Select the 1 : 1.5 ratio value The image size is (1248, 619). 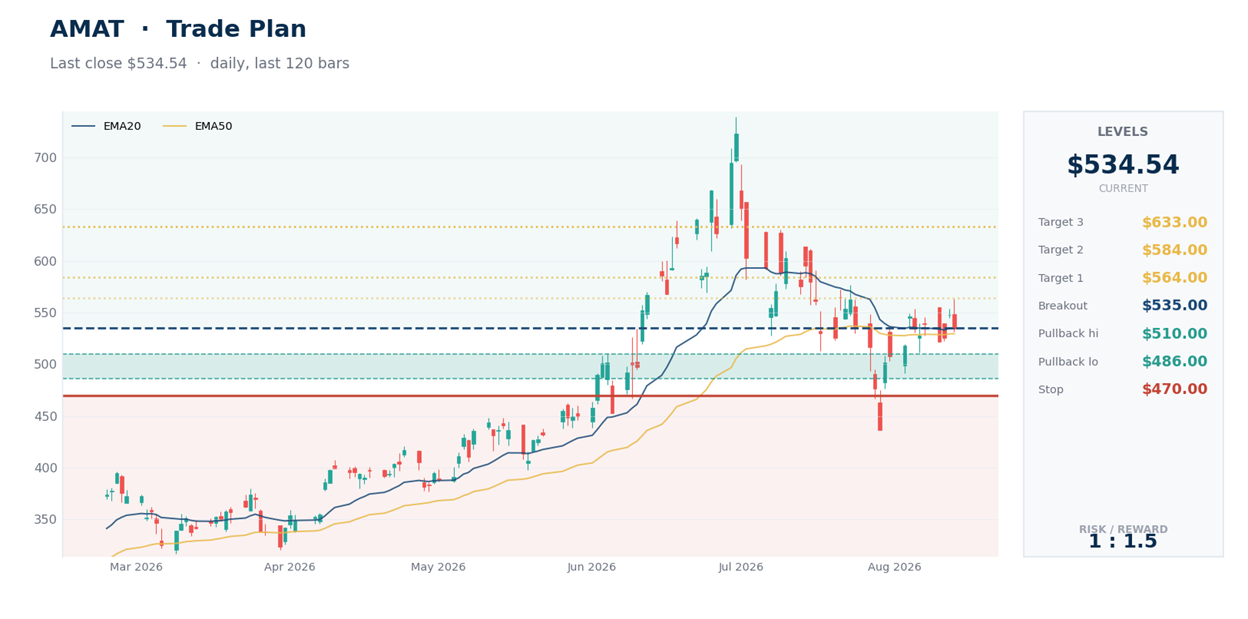[x=1123, y=542]
